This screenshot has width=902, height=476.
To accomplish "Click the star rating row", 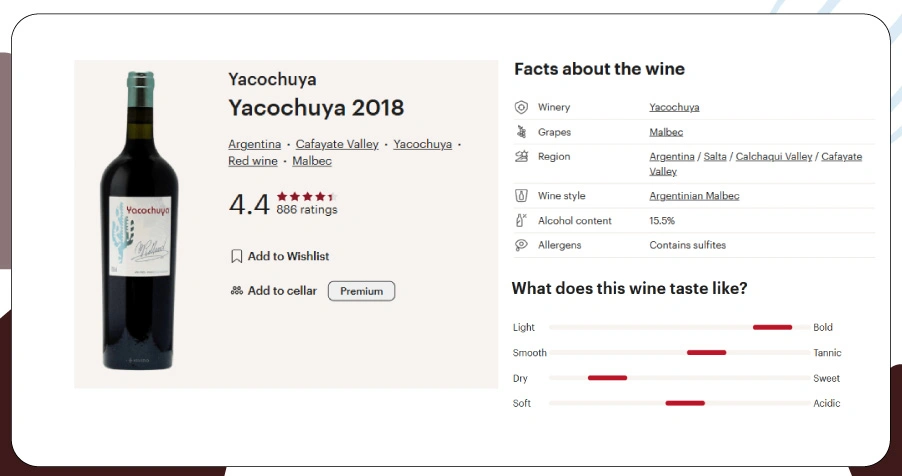I will (x=305, y=197).
